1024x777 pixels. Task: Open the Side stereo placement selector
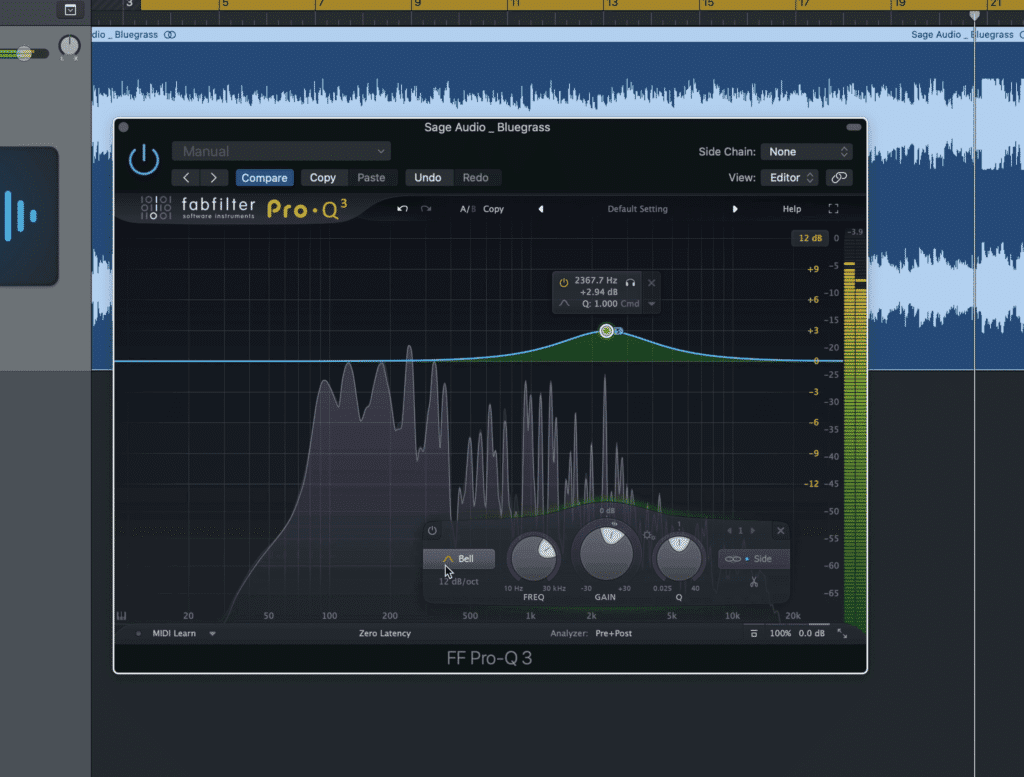coord(753,559)
